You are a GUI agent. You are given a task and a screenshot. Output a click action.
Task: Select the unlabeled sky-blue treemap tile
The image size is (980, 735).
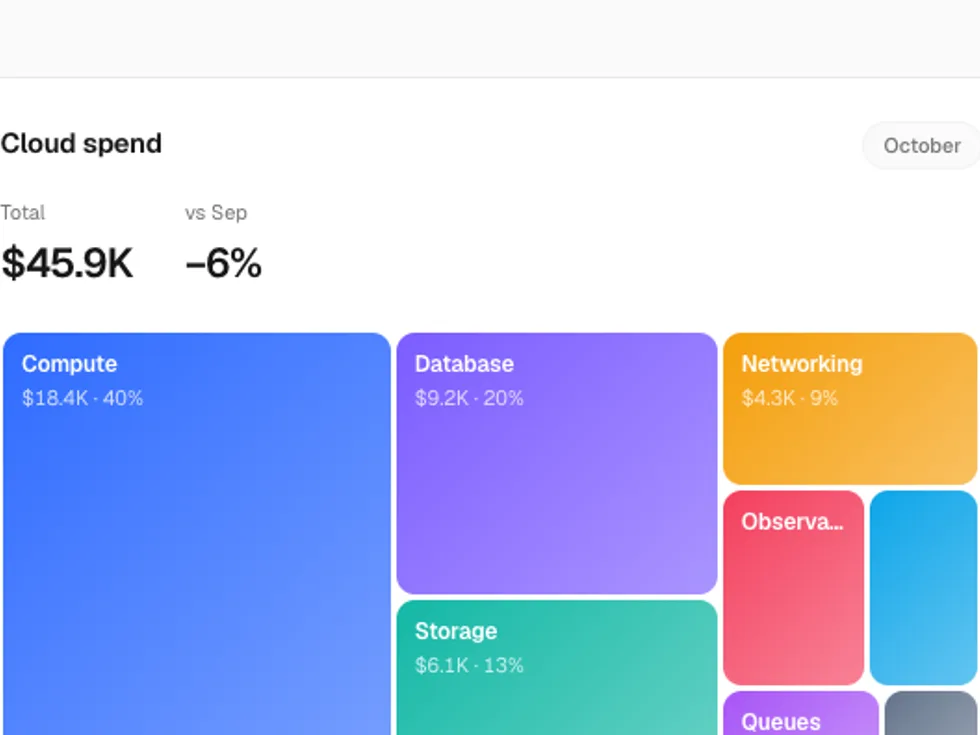(x=923, y=588)
